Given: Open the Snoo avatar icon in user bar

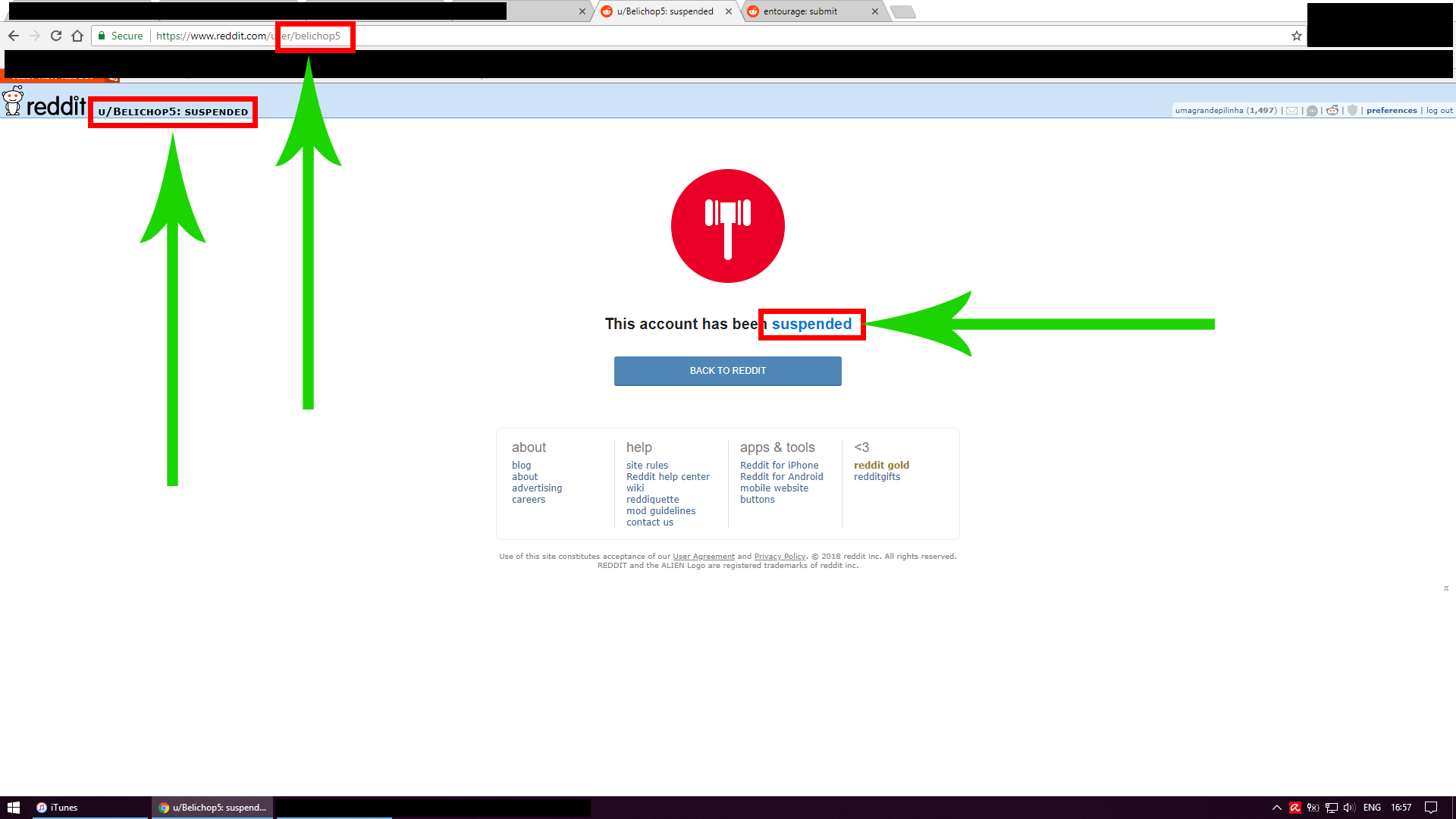Looking at the screenshot, I should (x=1332, y=111).
